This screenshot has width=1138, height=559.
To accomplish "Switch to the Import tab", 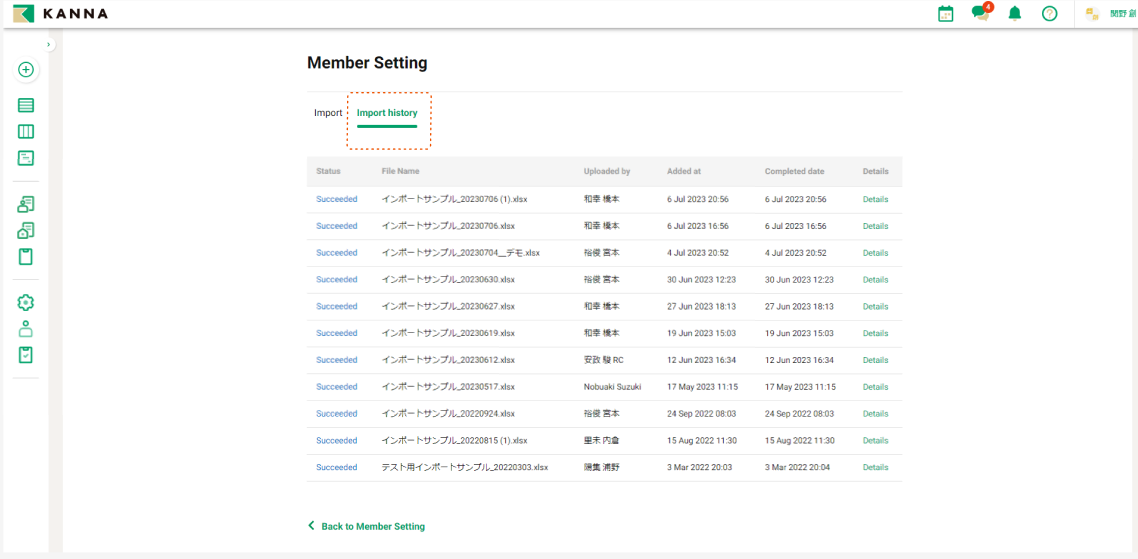I will [x=328, y=113].
